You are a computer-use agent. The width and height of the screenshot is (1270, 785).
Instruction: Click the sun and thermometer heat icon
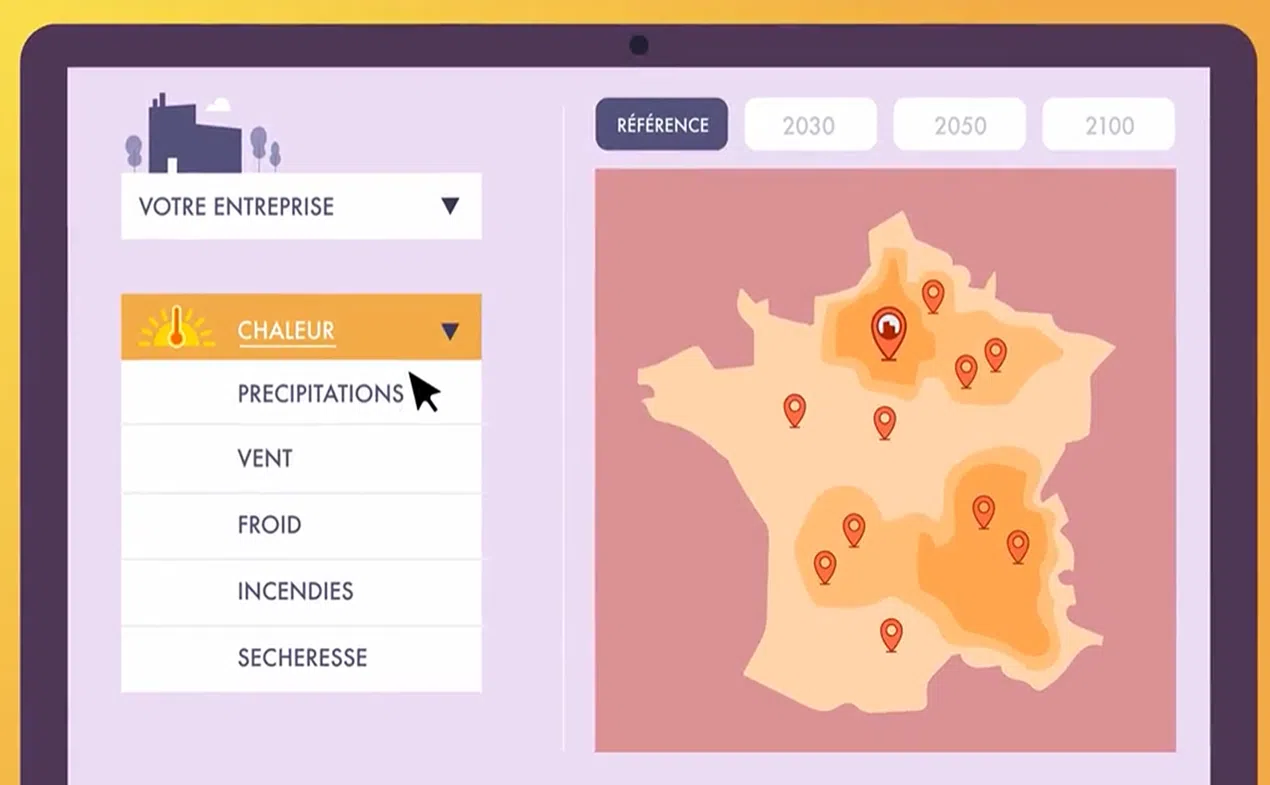click(x=177, y=328)
